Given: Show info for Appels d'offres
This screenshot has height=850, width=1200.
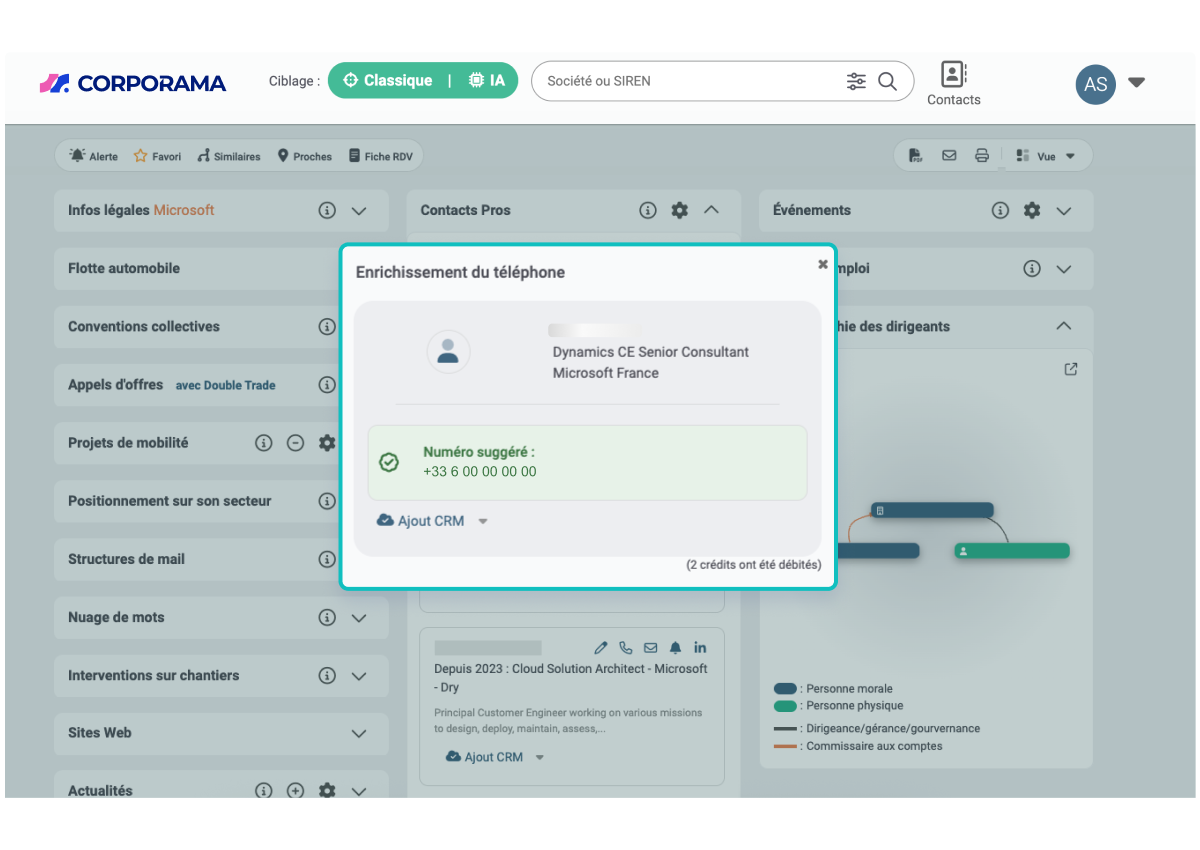Looking at the screenshot, I should (327, 385).
